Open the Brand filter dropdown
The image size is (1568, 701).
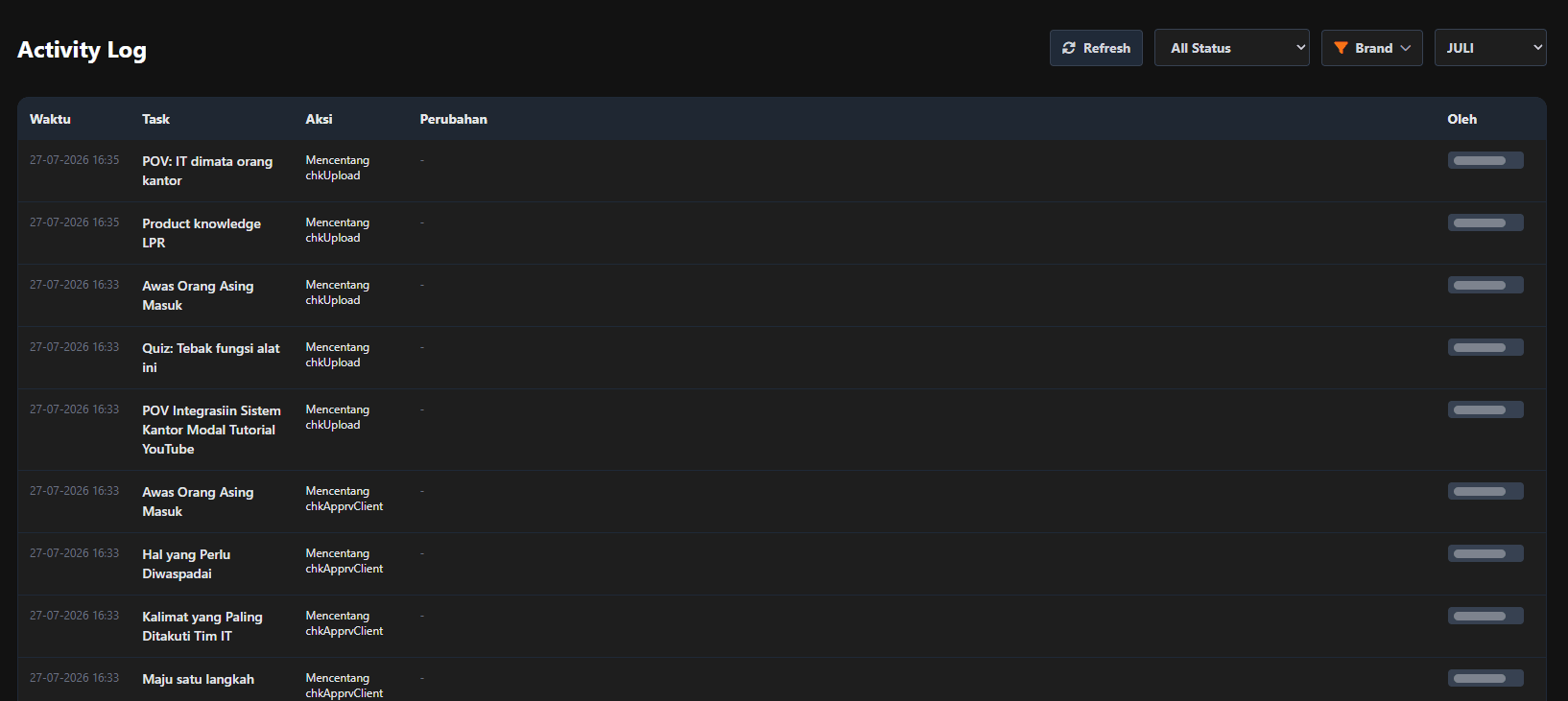(1371, 48)
